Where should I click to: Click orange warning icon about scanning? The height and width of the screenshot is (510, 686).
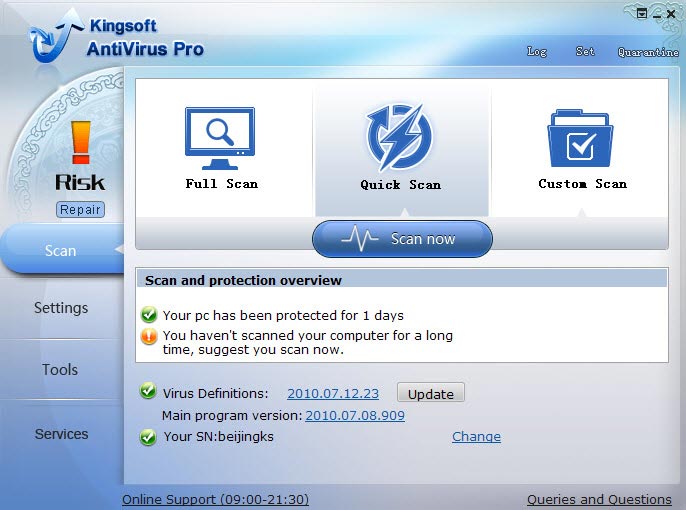click(x=149, y=336)
